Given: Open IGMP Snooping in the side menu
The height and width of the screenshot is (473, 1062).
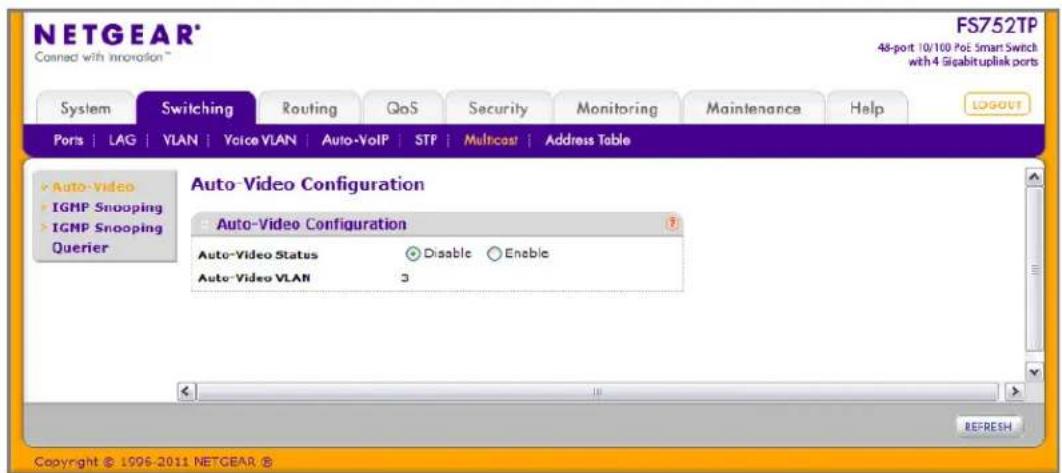Looking at the screenshot, I should coord(107,207).
